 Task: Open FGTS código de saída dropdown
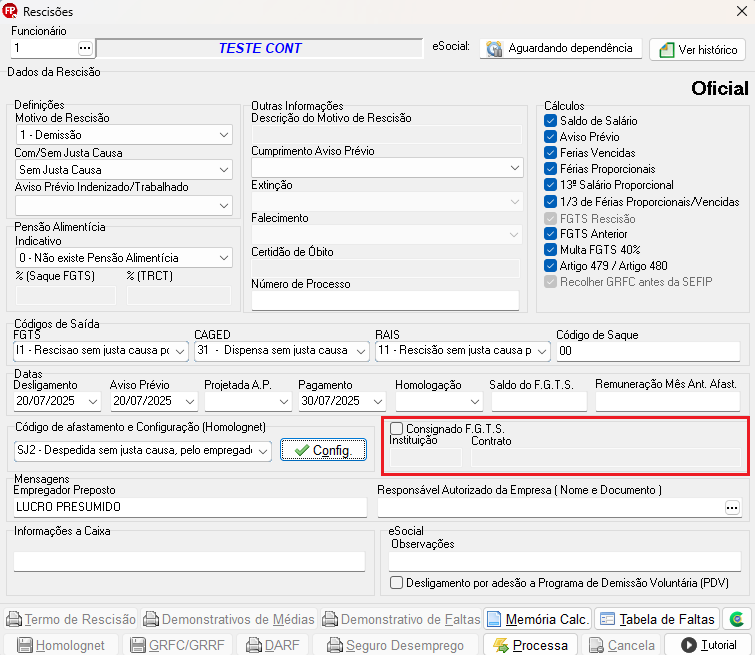point(180,351)
